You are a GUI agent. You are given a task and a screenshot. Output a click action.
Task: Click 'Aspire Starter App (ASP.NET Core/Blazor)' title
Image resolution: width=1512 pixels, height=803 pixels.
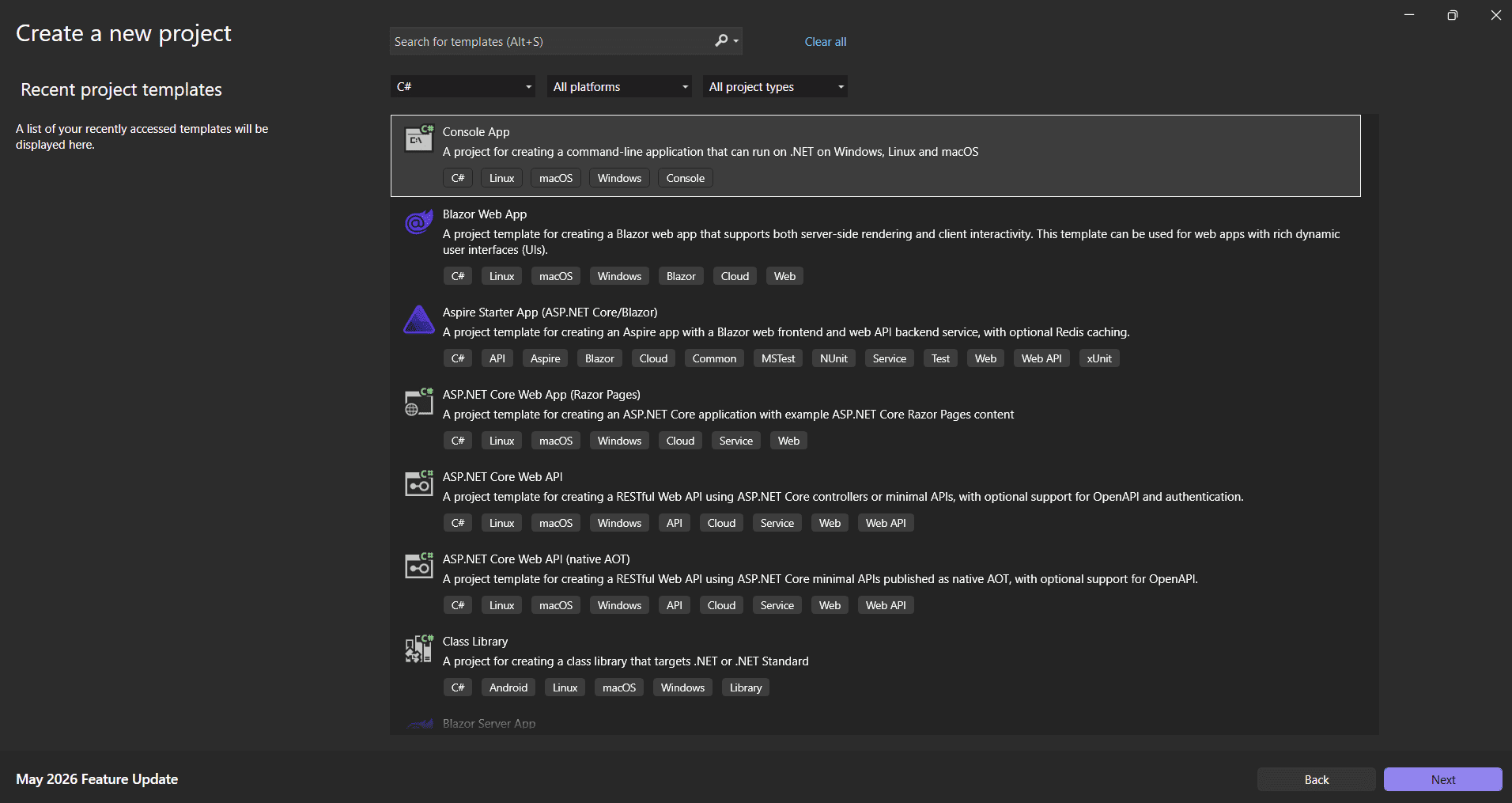point(550,312)
